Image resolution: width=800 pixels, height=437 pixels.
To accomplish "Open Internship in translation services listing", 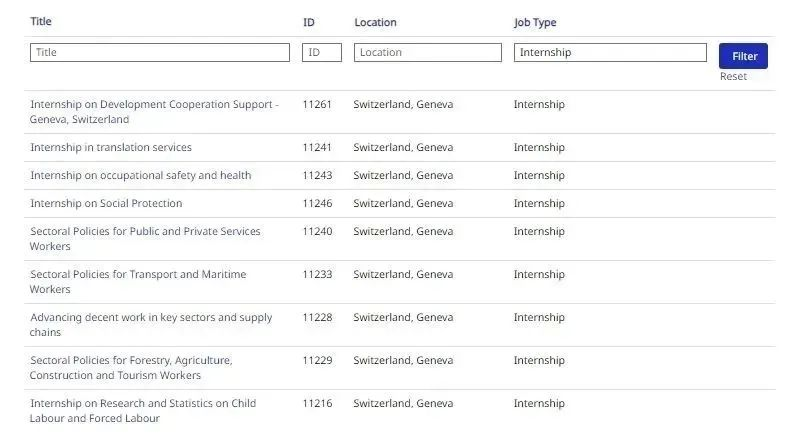I will (111, 147).
